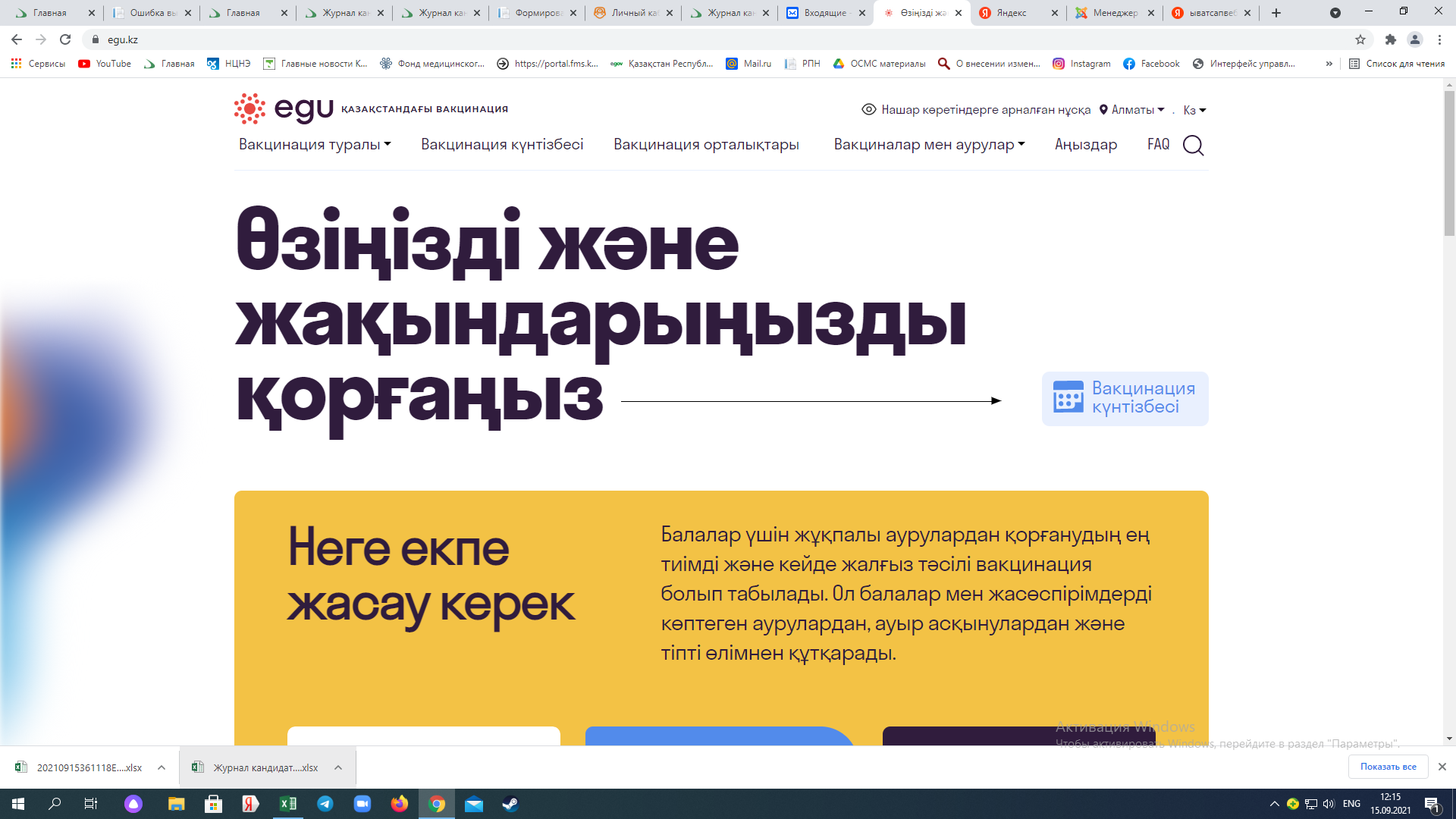Open the Facebook bookmark
The image size is (1456, 819).
(1151, 64)
